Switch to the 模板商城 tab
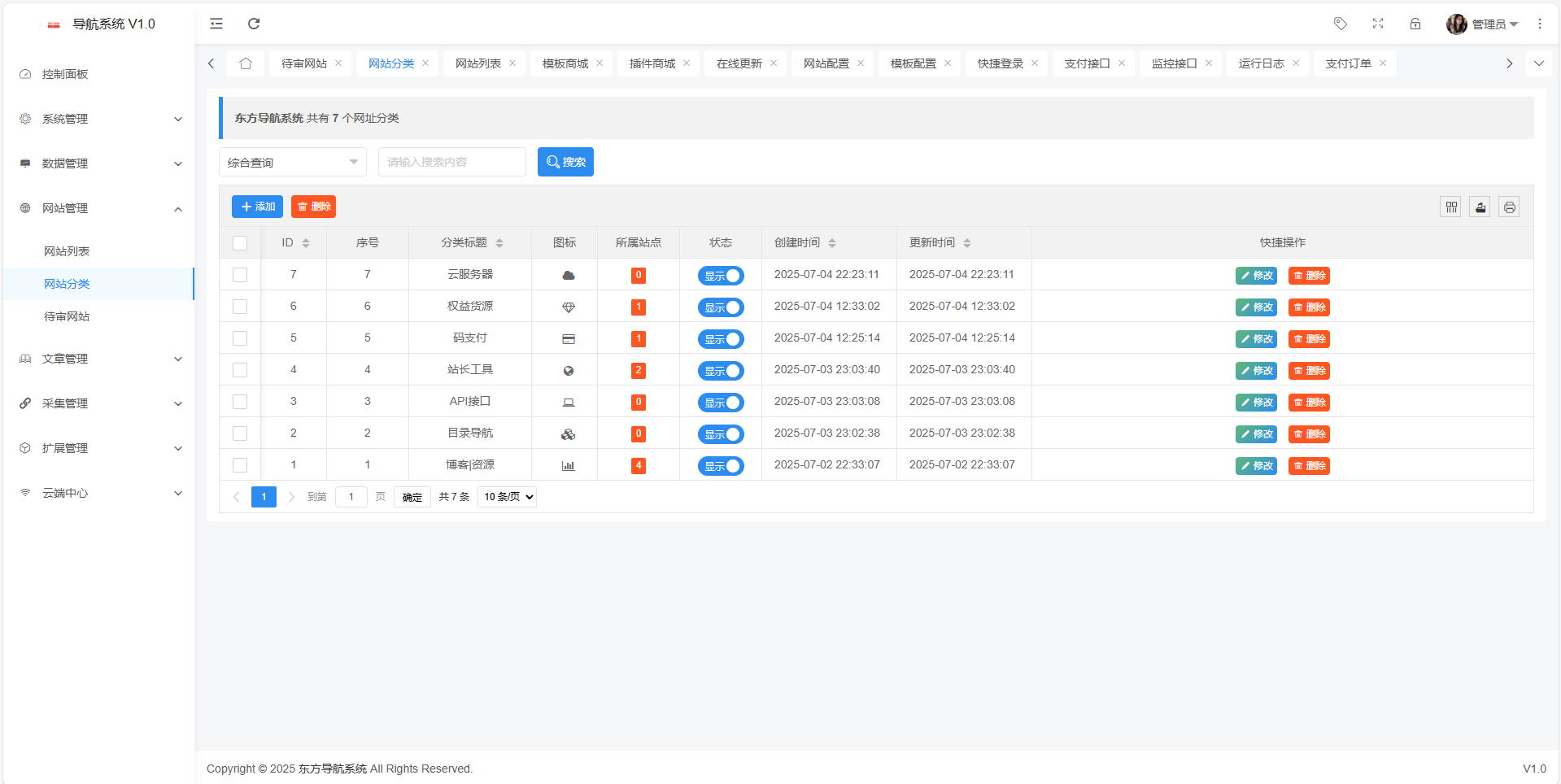 click(x=565, y=63)
